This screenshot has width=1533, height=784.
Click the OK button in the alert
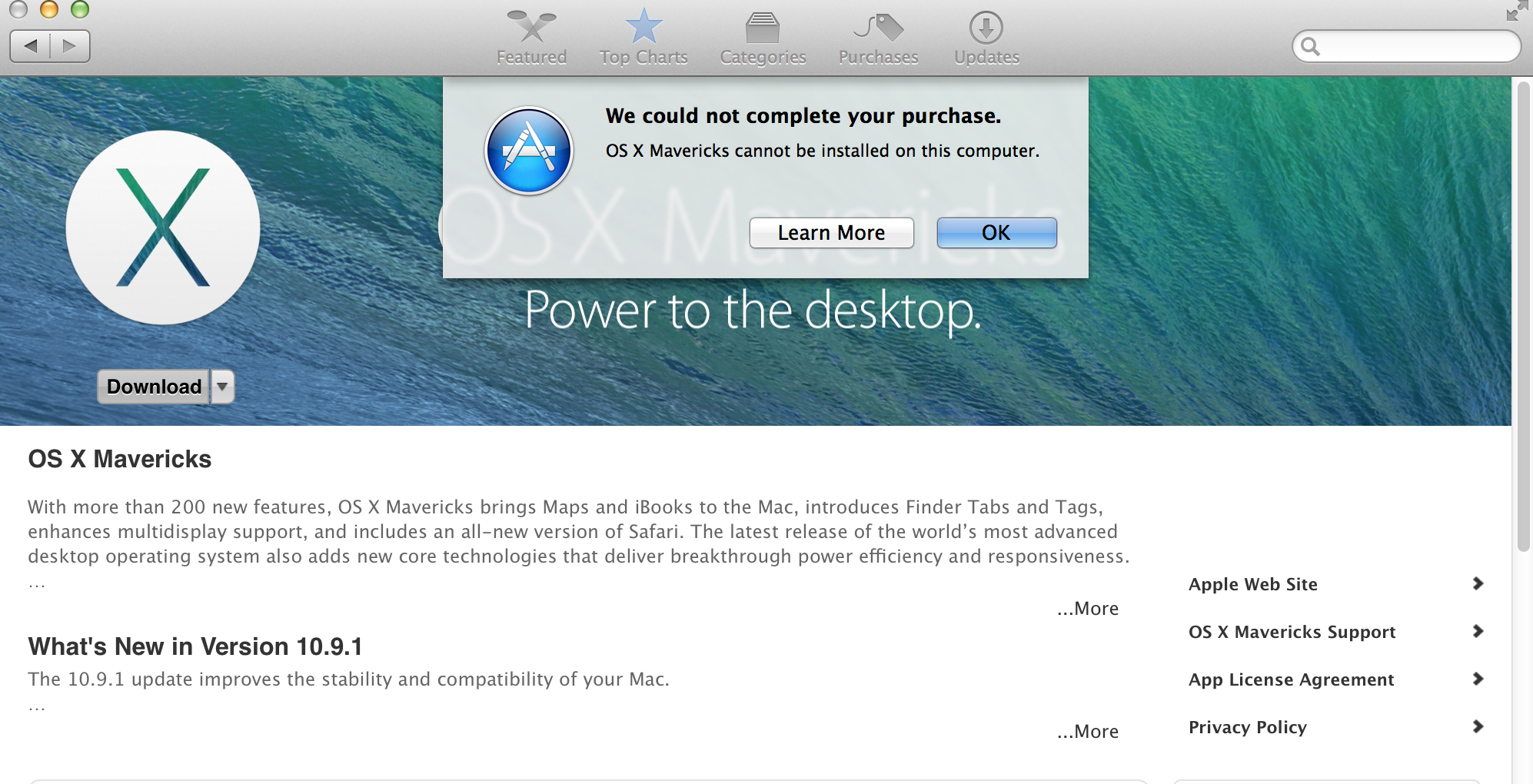click(x=996, y=233)
